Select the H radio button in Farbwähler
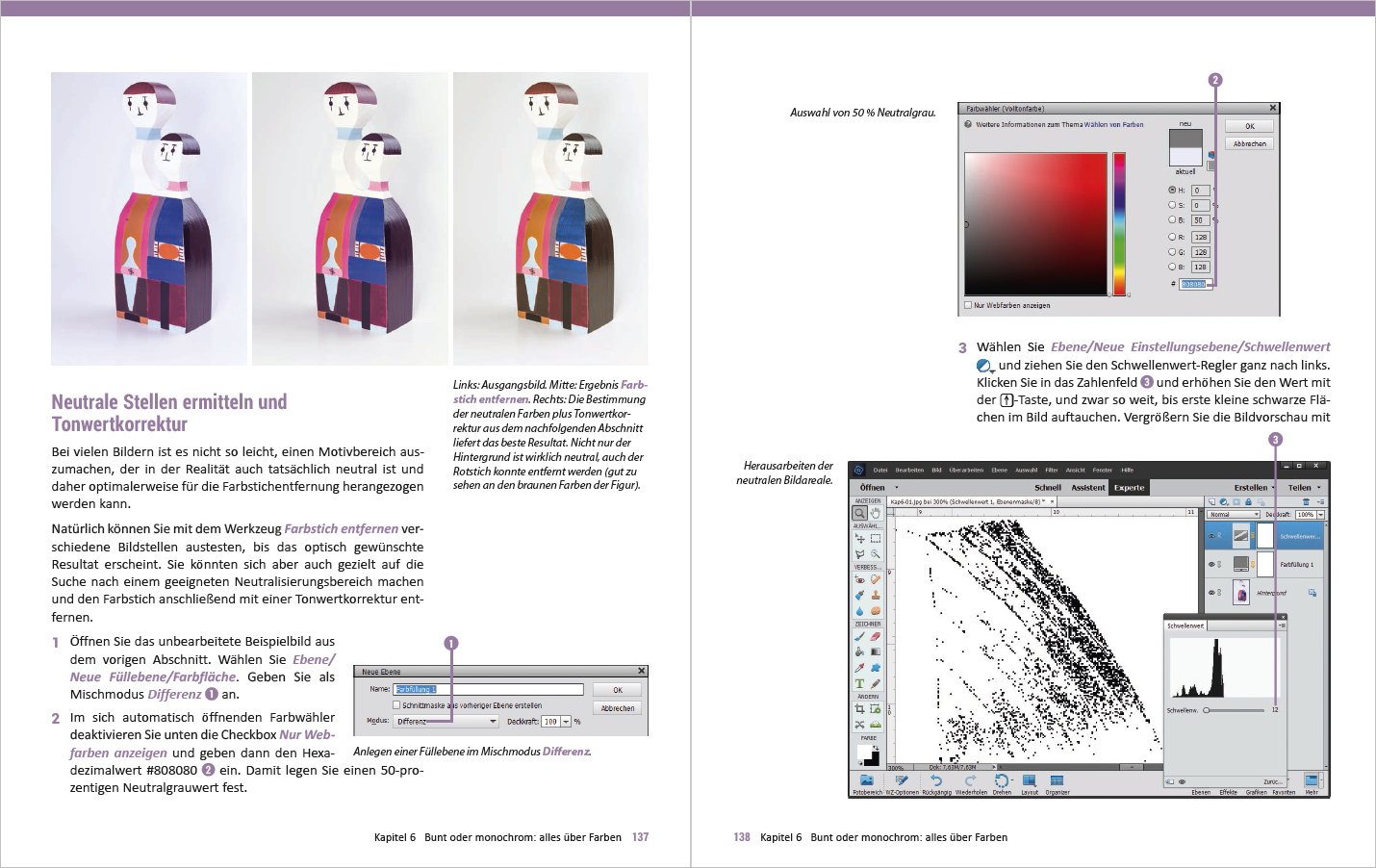 [x=1172, y=191]
